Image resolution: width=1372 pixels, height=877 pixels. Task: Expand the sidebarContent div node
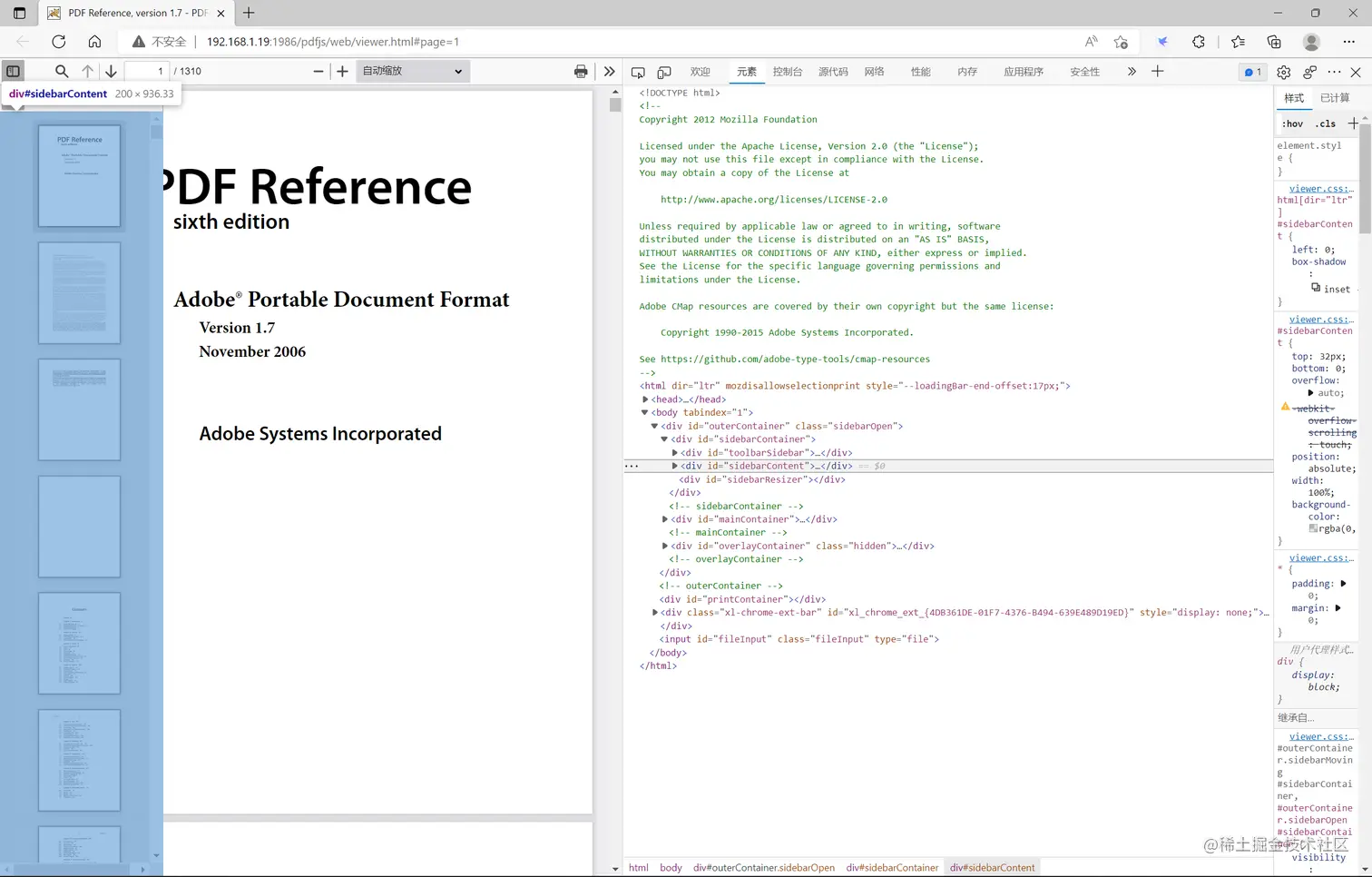coord(674,466)
